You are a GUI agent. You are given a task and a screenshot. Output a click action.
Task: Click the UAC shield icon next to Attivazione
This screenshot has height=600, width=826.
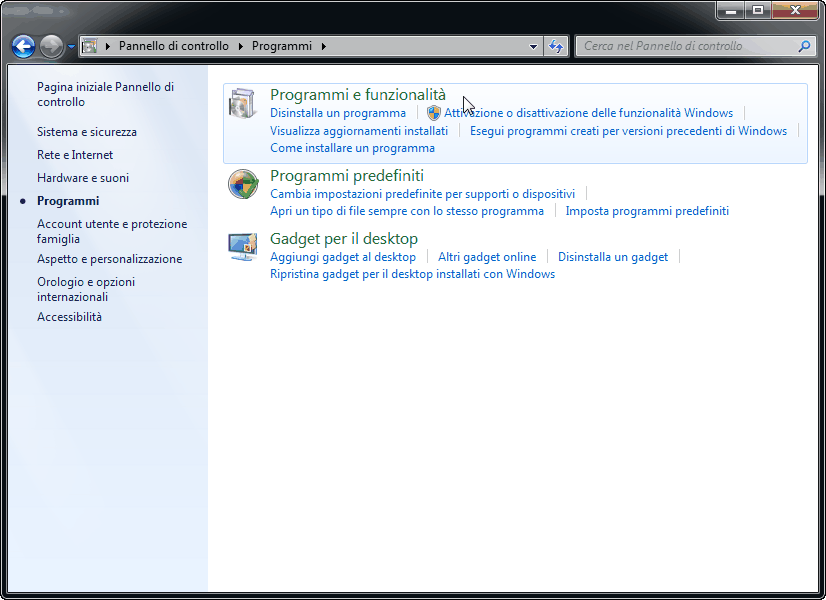(x=434, y=113)
